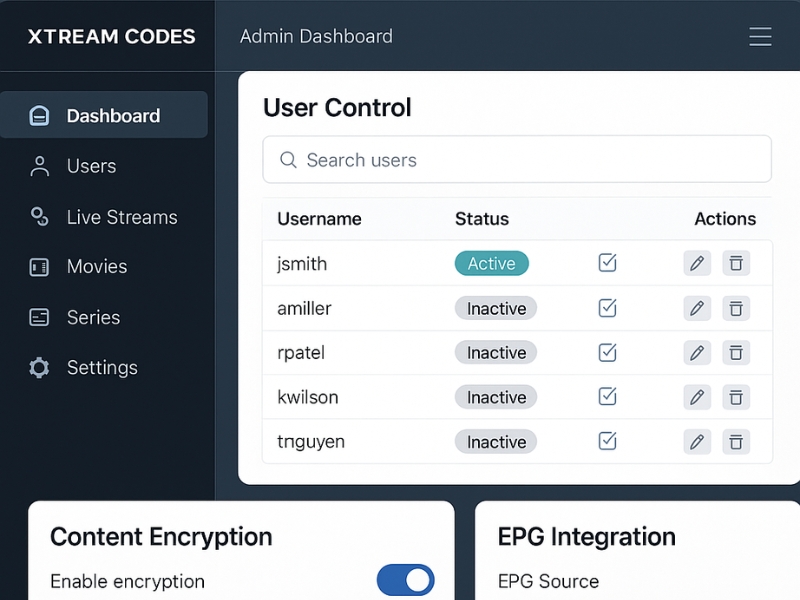Viewport: 800px width, 600px height.
Task: Click the XTREAM CODES logo text
Action: click(x=111, y=37)
